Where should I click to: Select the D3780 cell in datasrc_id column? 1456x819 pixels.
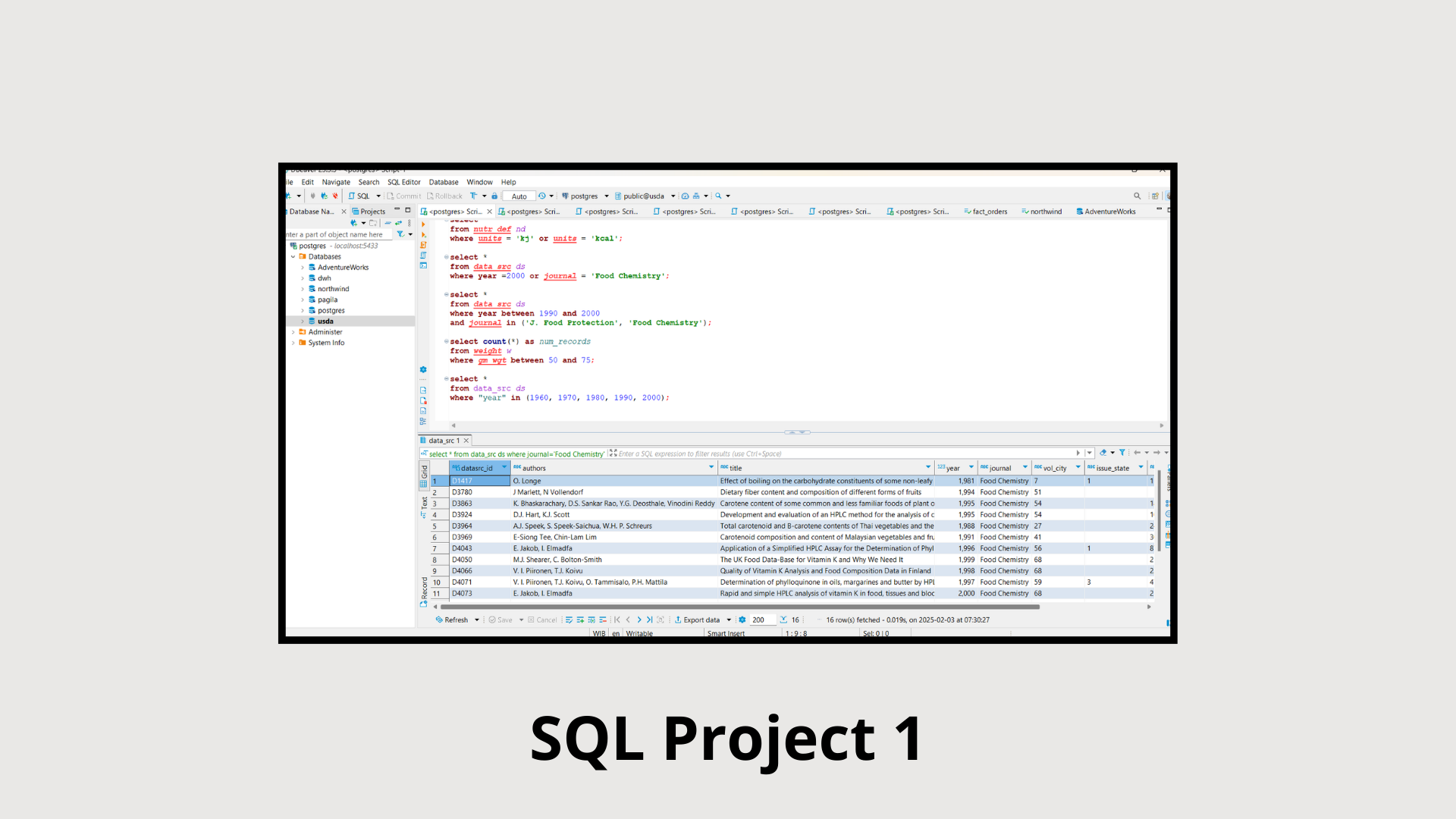[x=480, y=492]
